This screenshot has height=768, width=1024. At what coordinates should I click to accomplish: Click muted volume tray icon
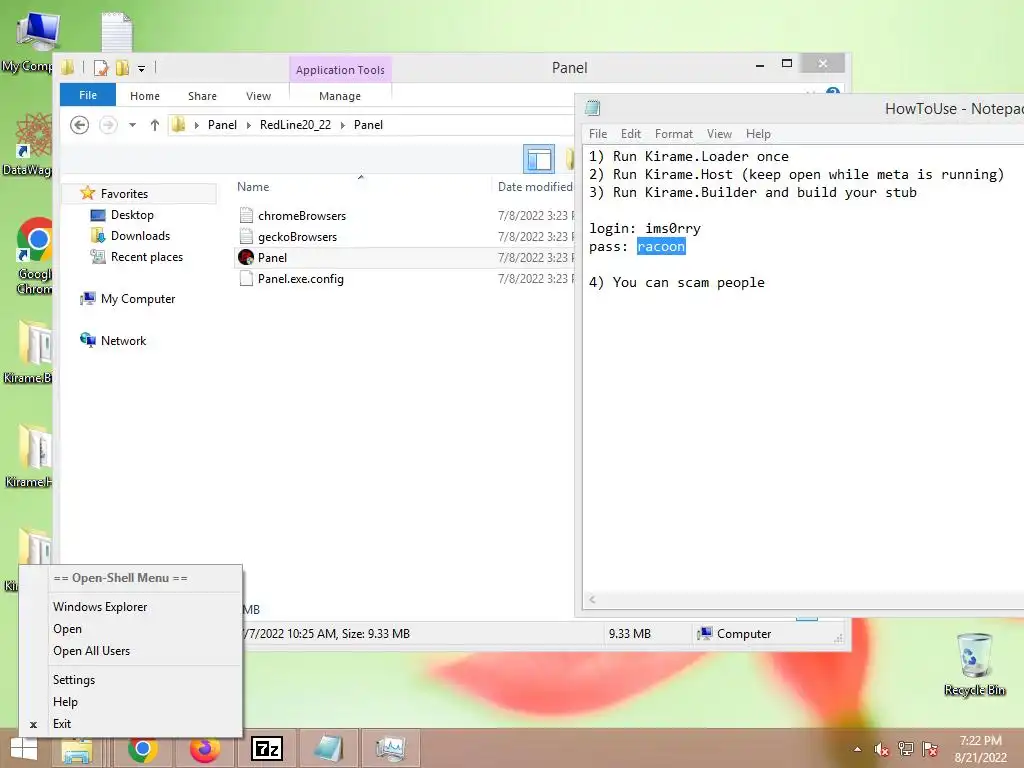882,749
